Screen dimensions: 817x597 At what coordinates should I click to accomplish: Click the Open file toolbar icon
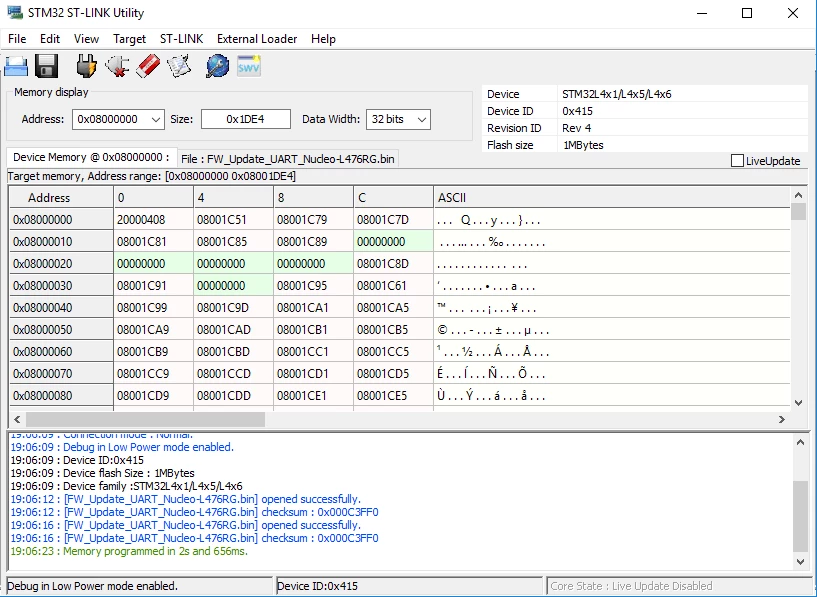point(16,66)
